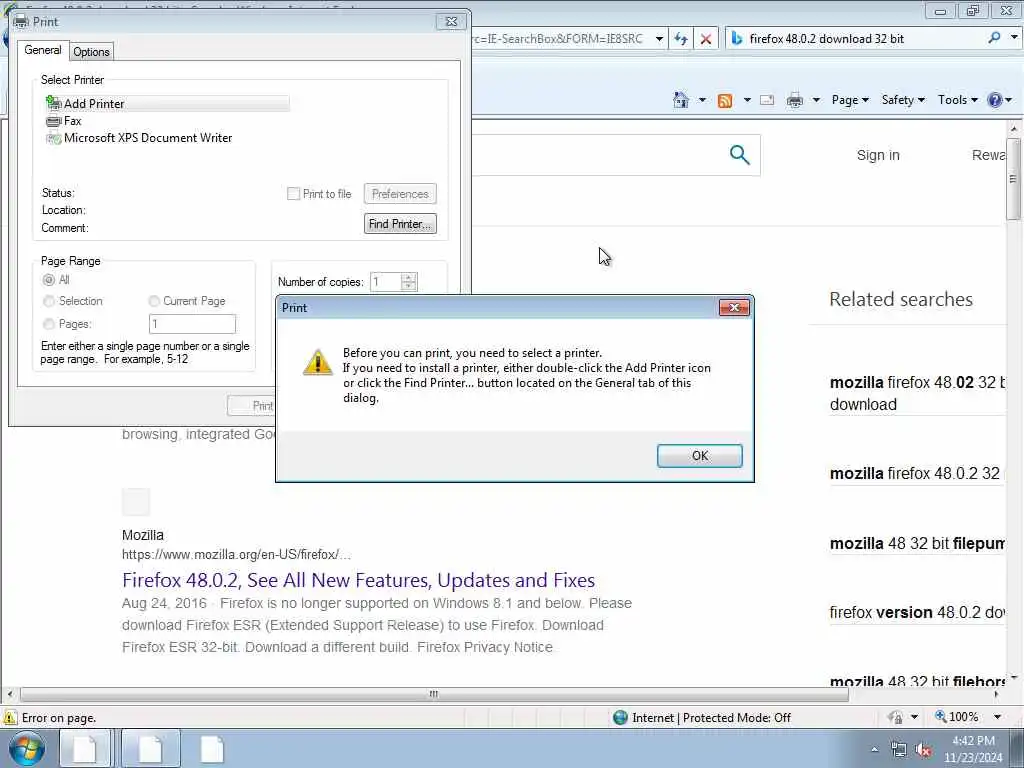Screen dimensions: 1024x768
Task: Click the Preferences button
Action: [x=400, y=194]
